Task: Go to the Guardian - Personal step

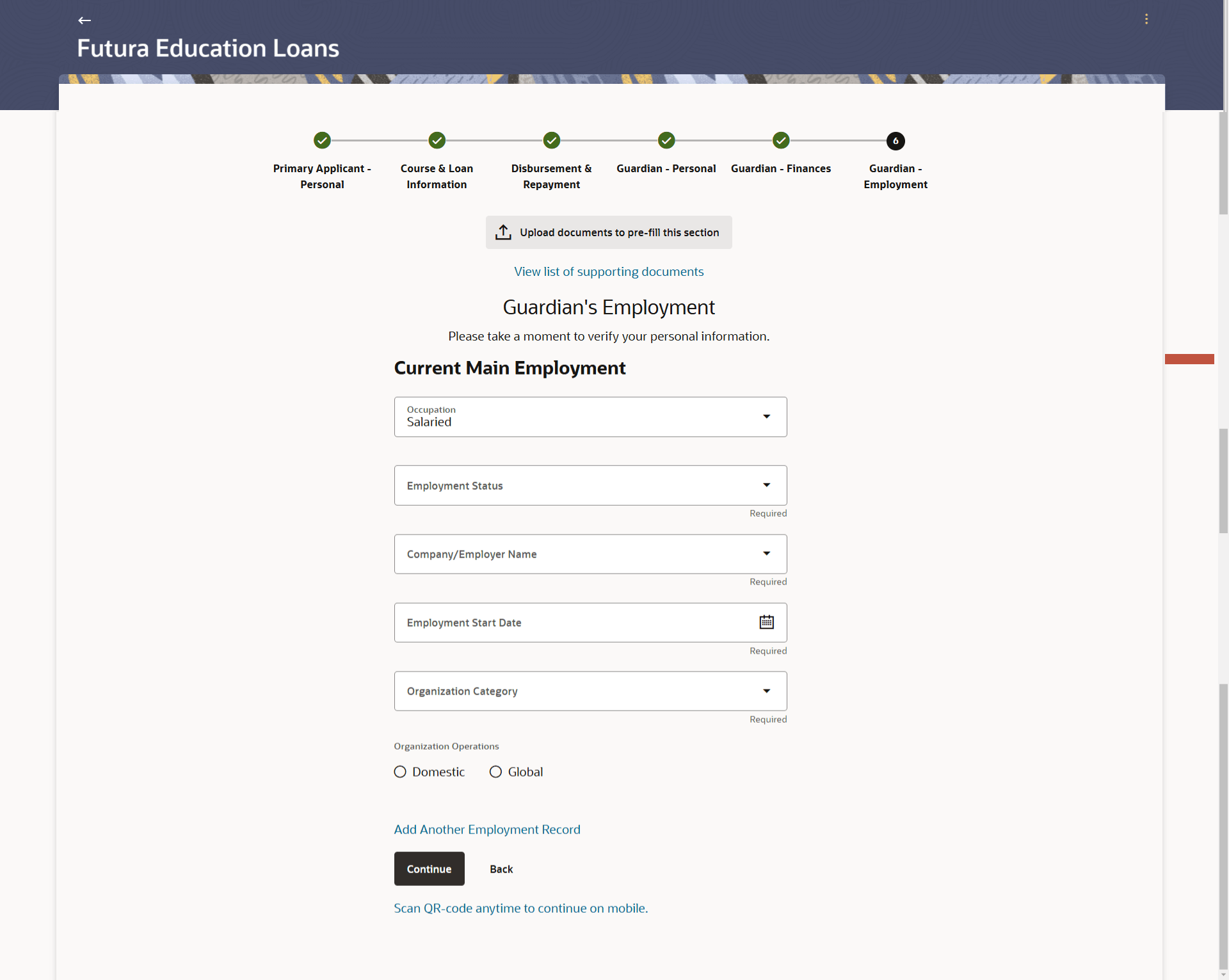Action: pyautogui.click(x=666, y=140)
